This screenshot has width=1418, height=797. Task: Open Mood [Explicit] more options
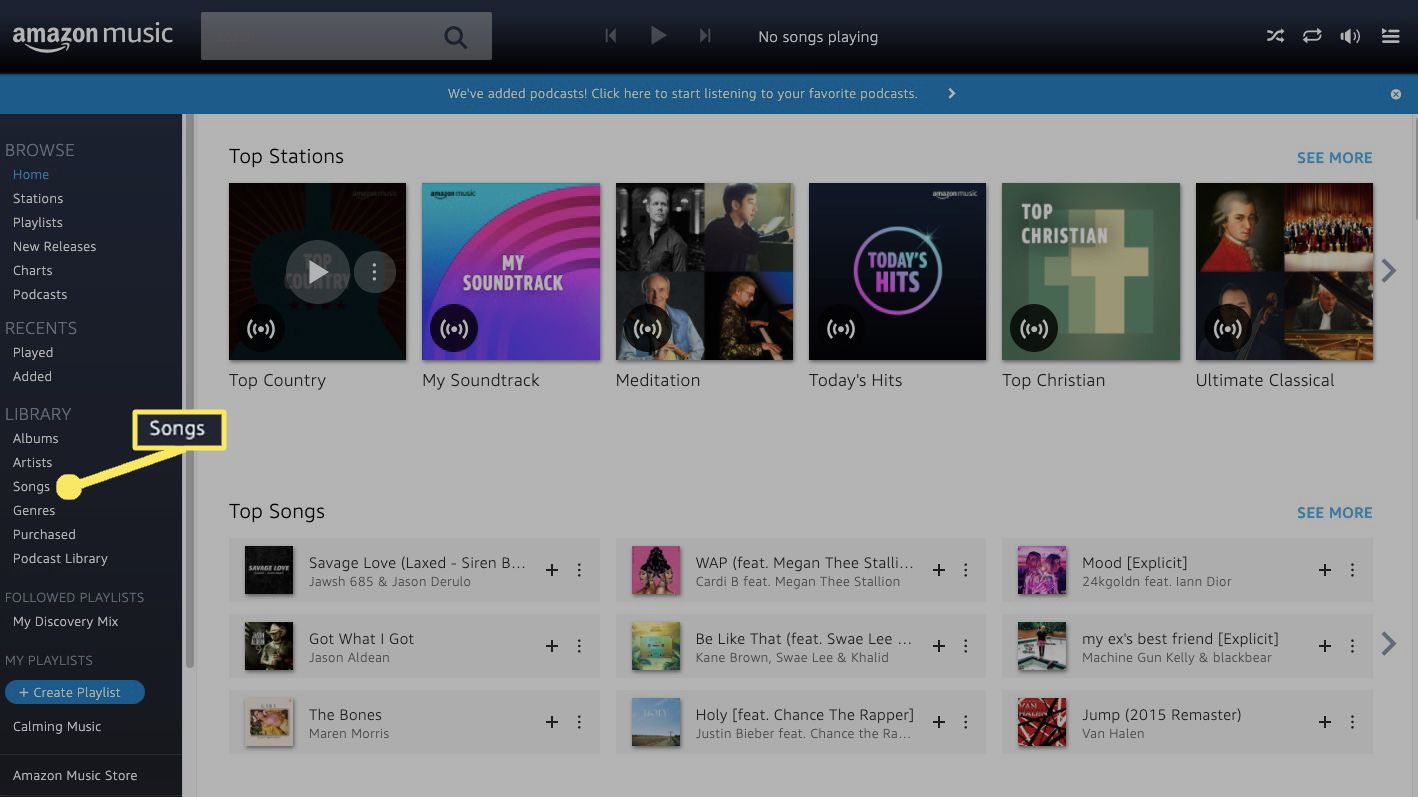click(1352, 570)
